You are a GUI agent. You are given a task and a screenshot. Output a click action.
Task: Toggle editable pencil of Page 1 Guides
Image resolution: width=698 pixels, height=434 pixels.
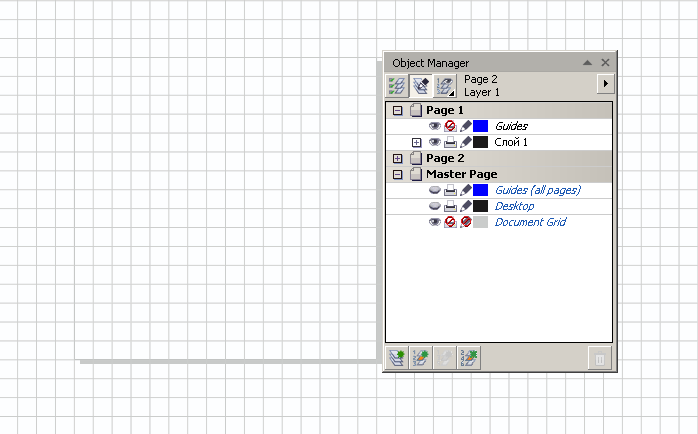[466, 126]
